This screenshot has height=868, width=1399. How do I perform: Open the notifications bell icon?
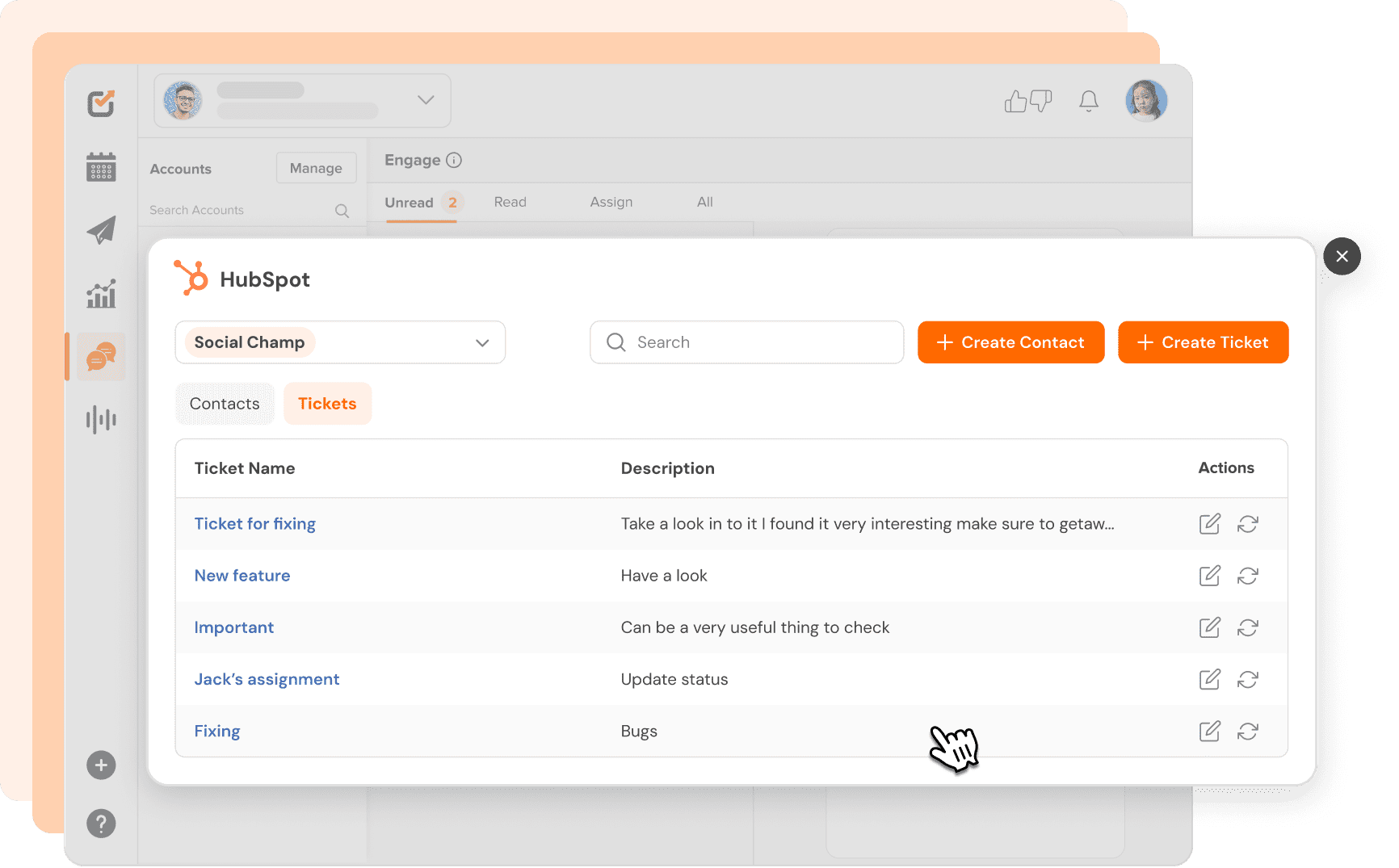(x=1088, y=100)
